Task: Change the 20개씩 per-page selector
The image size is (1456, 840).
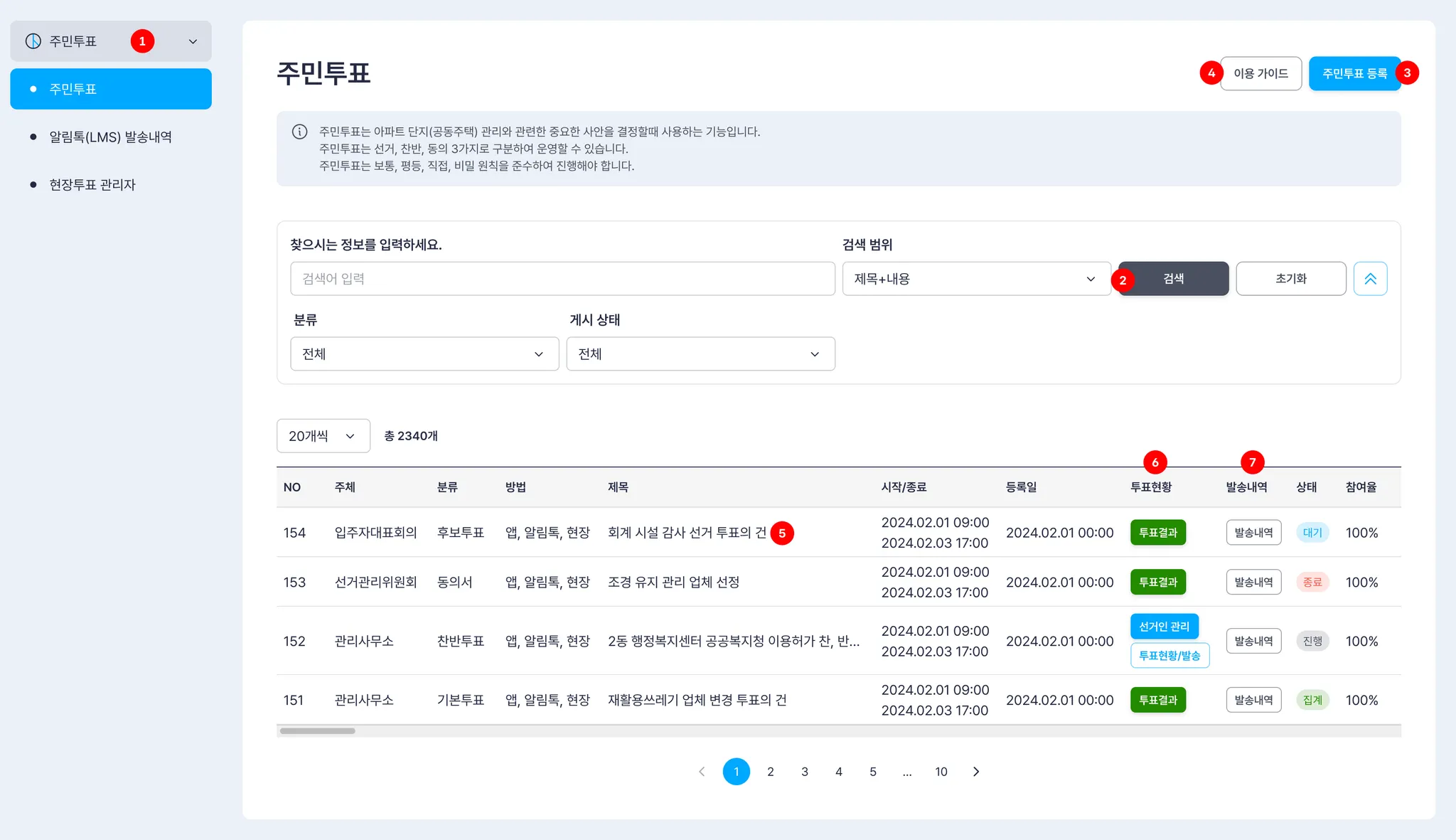Action: (x=323, y=436)
